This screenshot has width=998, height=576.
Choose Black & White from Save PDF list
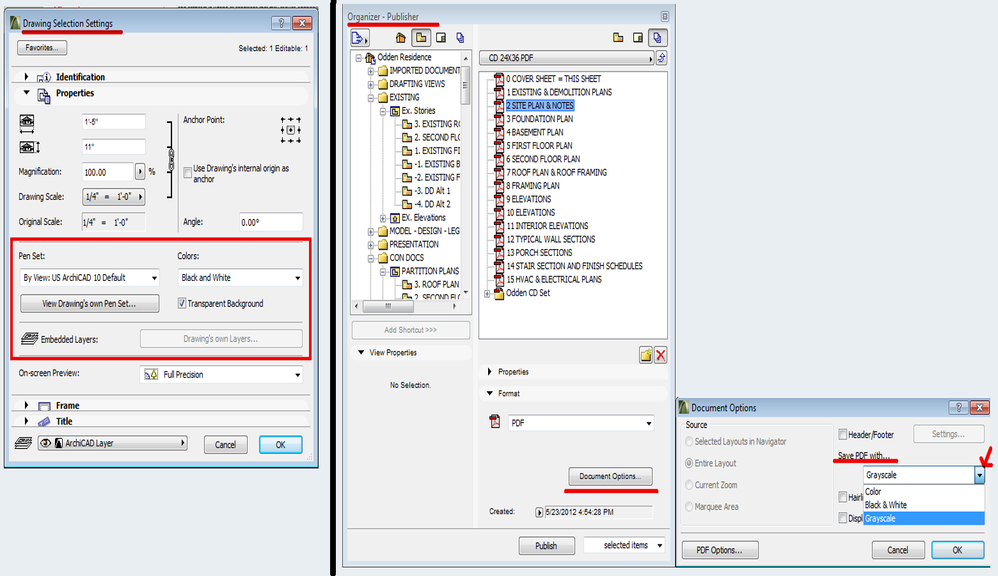tap(924, 505)
